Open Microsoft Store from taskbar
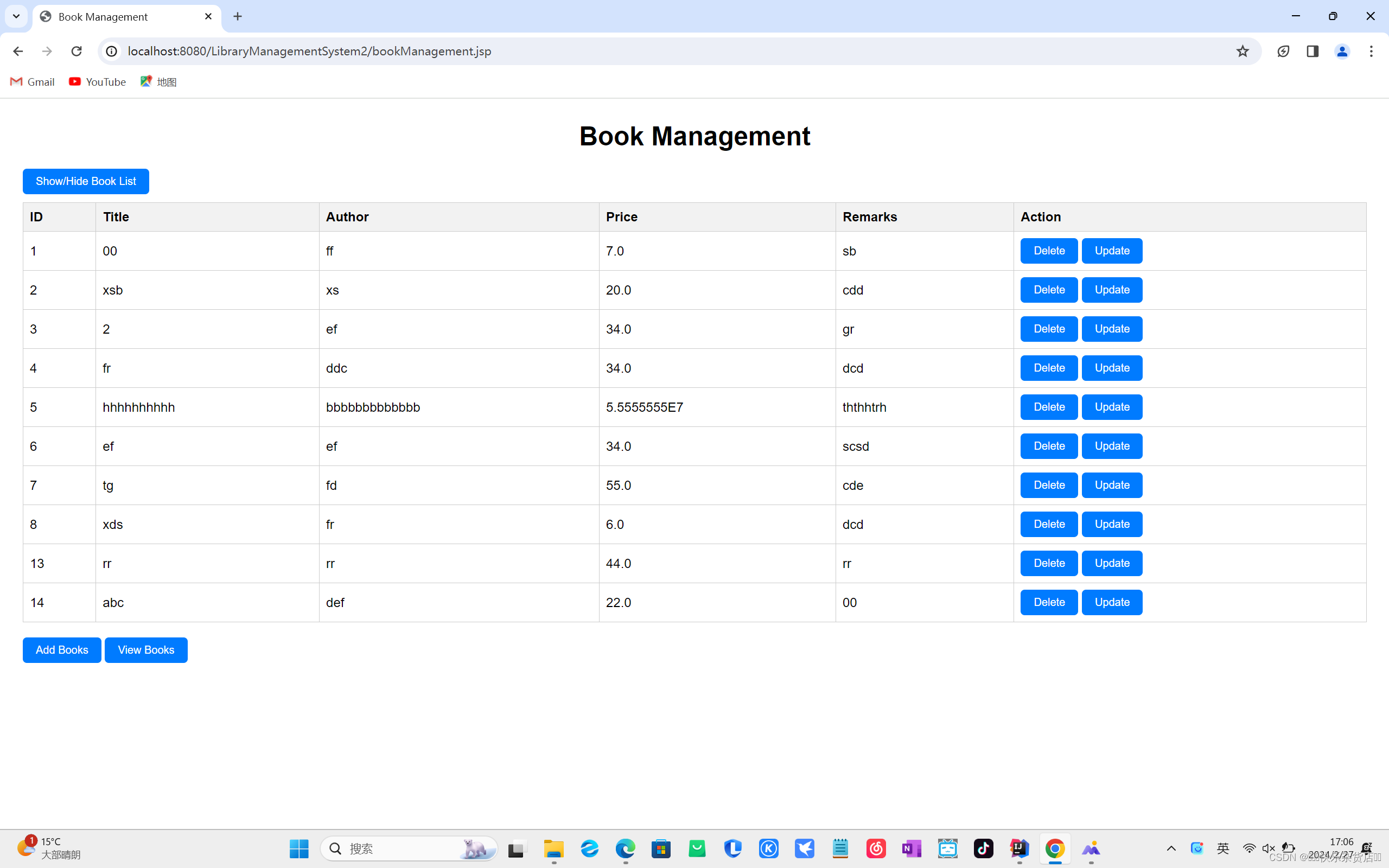 (x=661, y=848)
